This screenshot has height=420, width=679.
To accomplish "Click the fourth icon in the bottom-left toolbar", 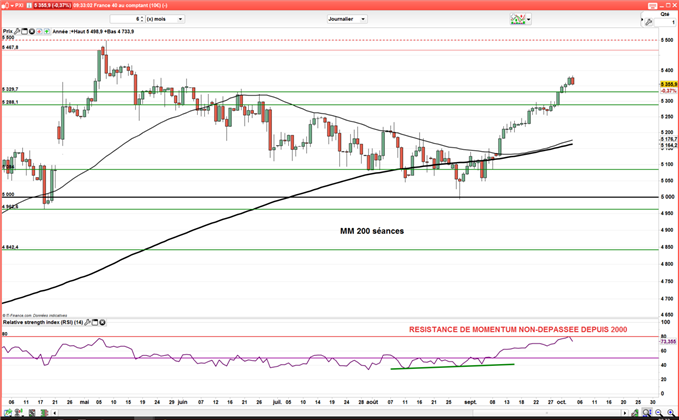I will tap(44, 413).
